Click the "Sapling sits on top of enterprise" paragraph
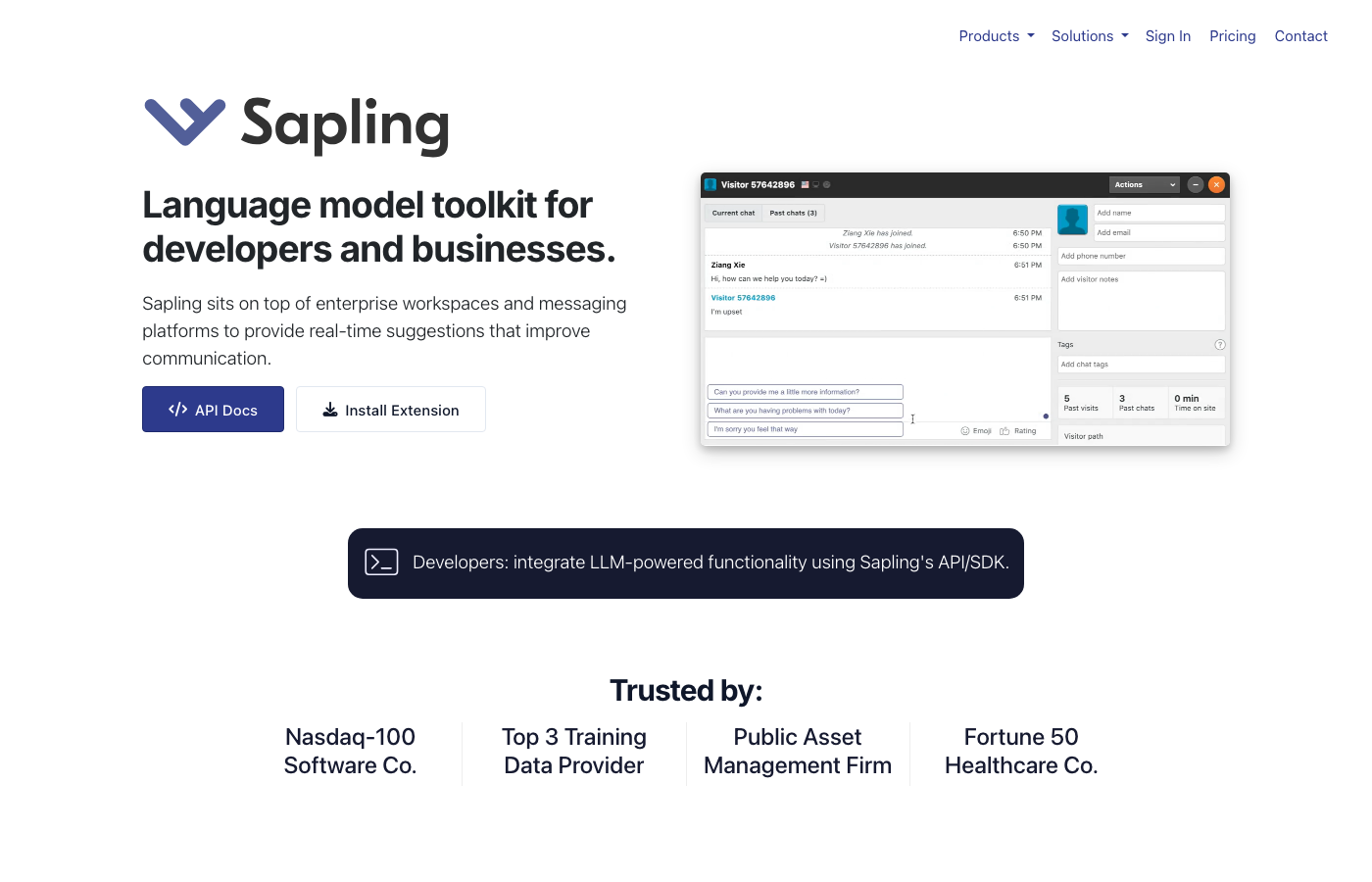 pos(385,331)
